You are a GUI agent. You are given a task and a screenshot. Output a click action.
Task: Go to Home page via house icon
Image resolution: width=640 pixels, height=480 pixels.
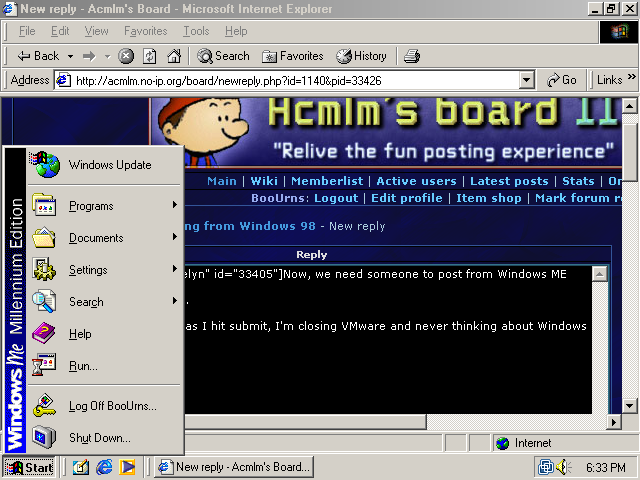point(174,56)
